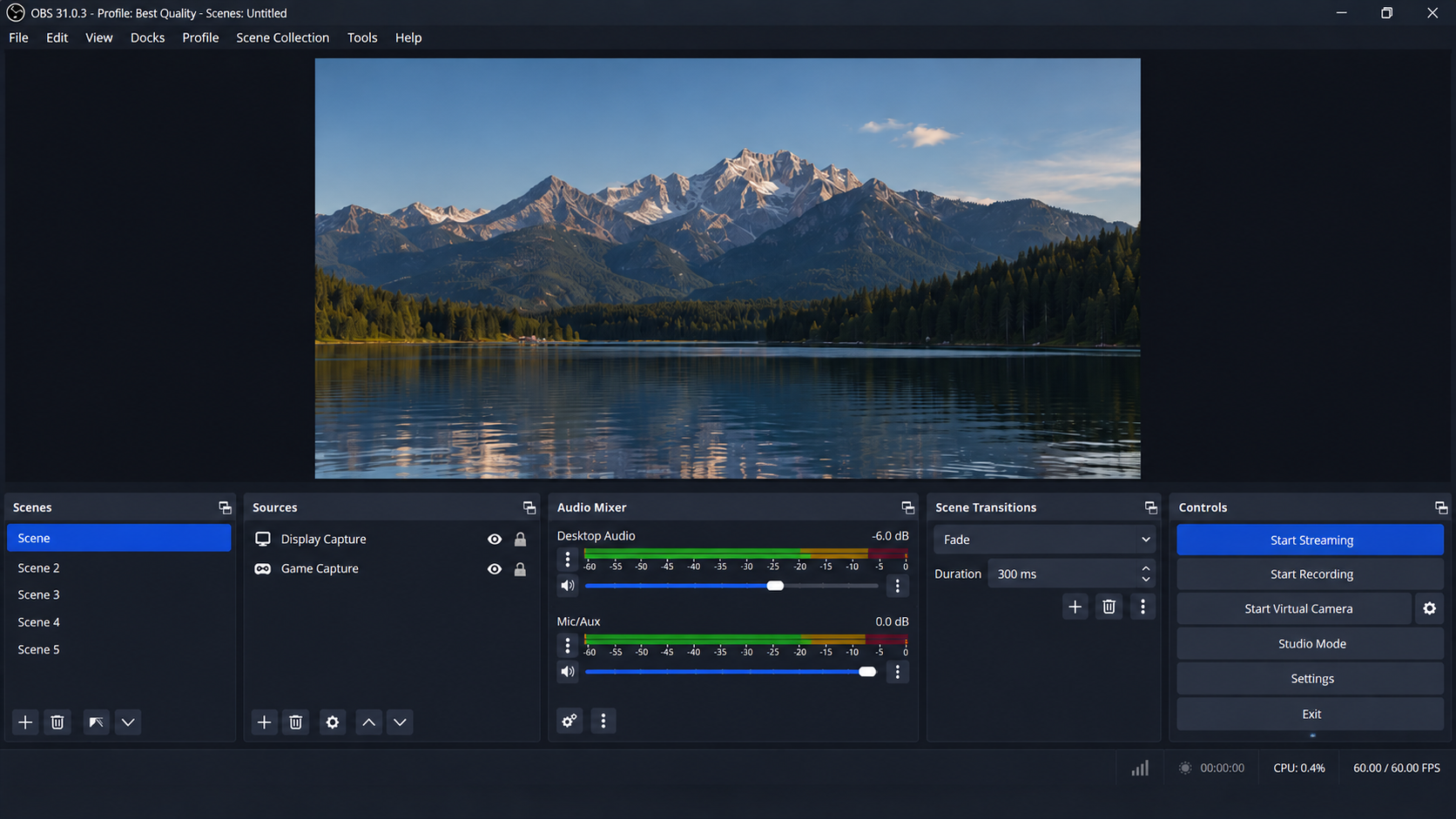Click Start Streaming button
Screen dimensions: 1456x819
click(x=1311, y=540)
